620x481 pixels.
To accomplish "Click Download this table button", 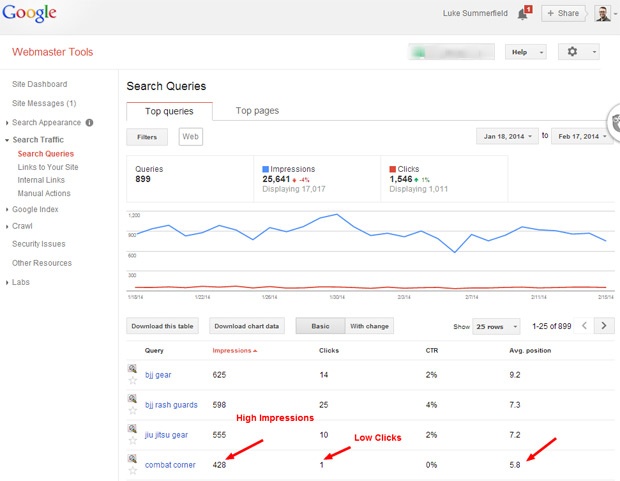I will (163, 326).
